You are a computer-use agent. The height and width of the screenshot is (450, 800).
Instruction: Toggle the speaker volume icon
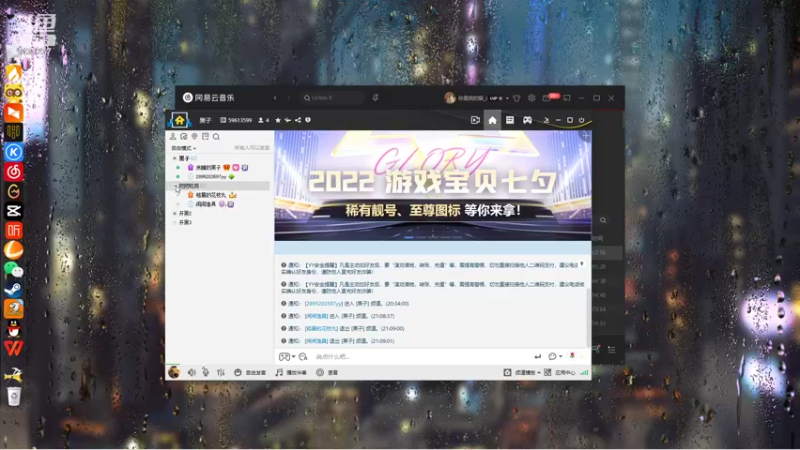click(191, 372)
